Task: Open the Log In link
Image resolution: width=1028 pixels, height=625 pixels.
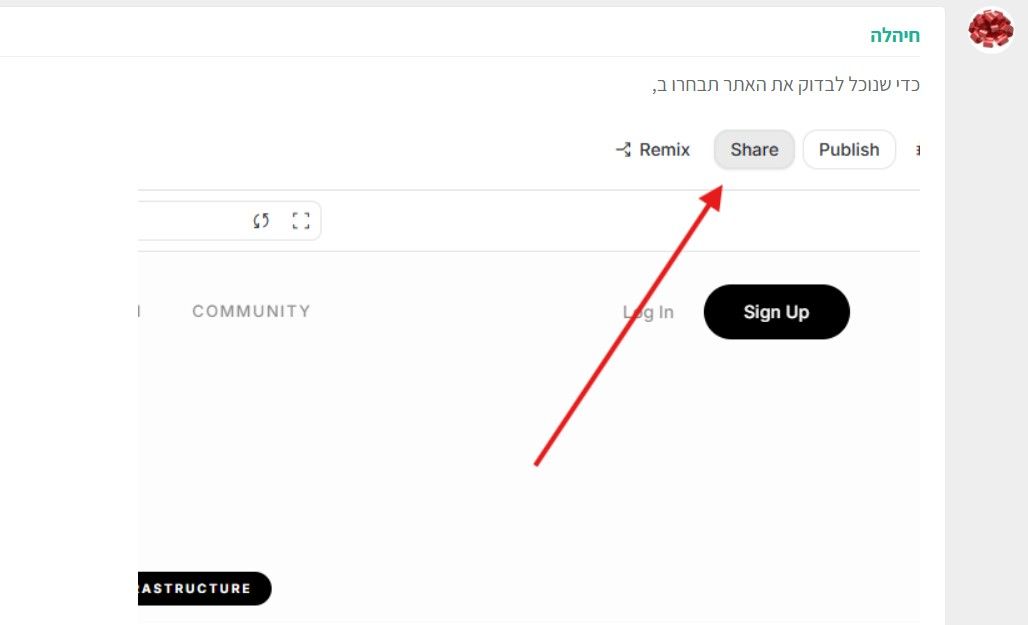Action: (648, 312)
